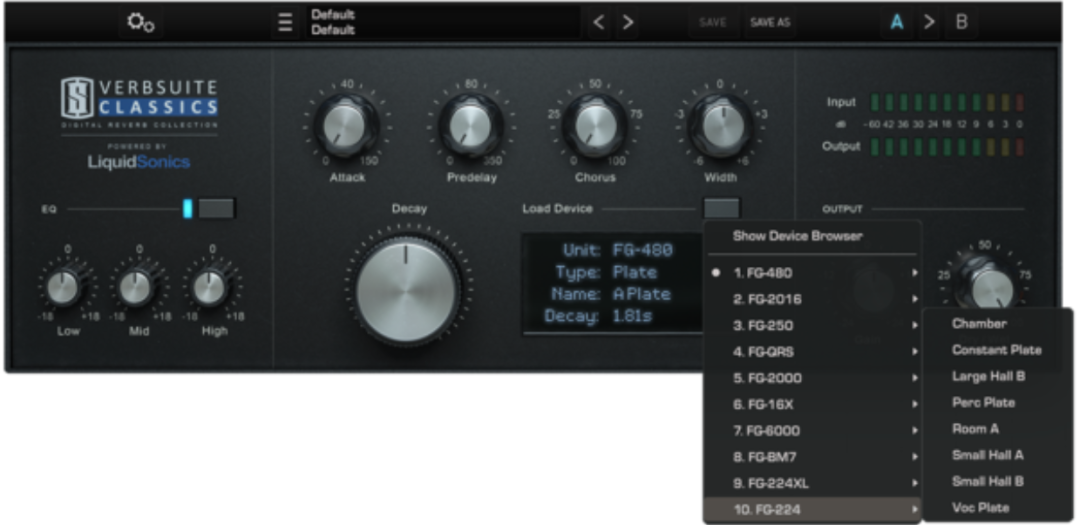Screen dimensions: 1080x525
Task: Click the Predelay knob
Action: pyautogui.click(x=470, y=126)
